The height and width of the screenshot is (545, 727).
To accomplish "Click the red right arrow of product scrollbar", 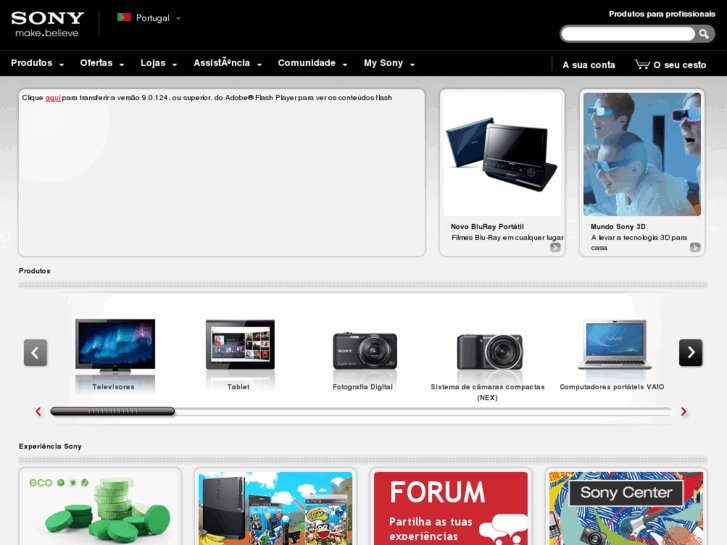I will (683, 411).
